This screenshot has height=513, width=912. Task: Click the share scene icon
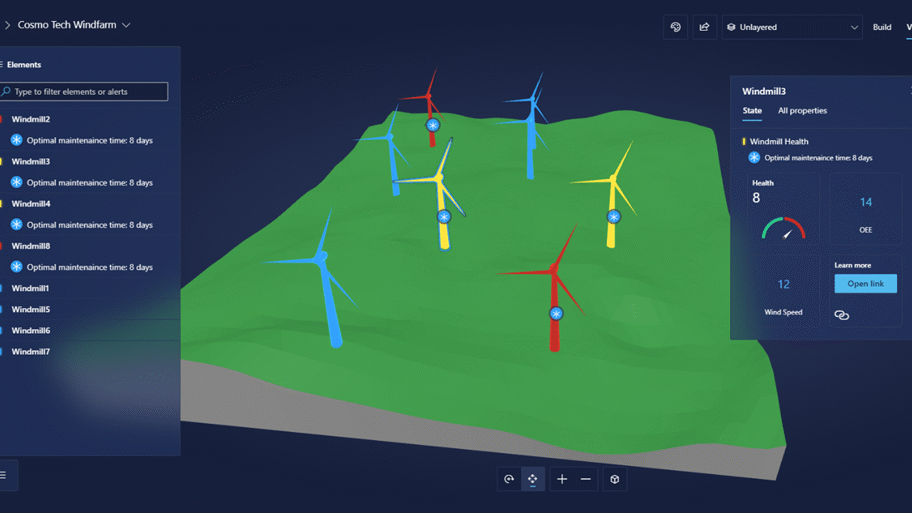[x=704, y=27]
